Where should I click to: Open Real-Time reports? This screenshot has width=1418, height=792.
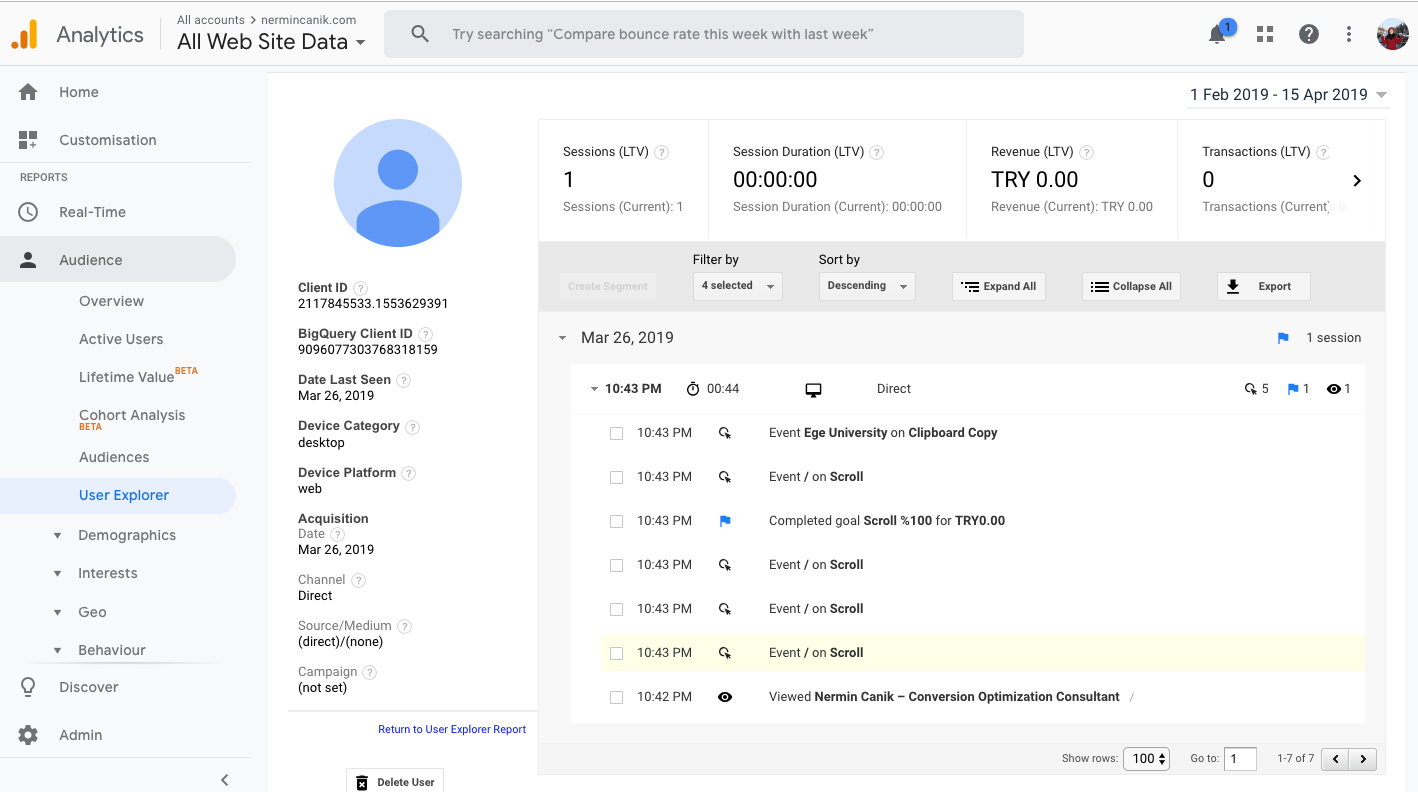click(92, 212)
